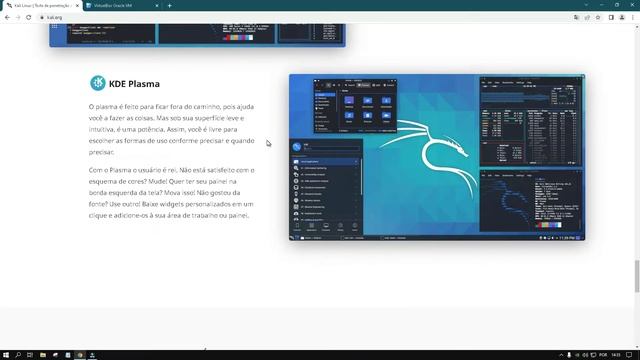640x360 pixels.
Task: Open File Explorer from the taskbar
Action: tap(42, 355)
